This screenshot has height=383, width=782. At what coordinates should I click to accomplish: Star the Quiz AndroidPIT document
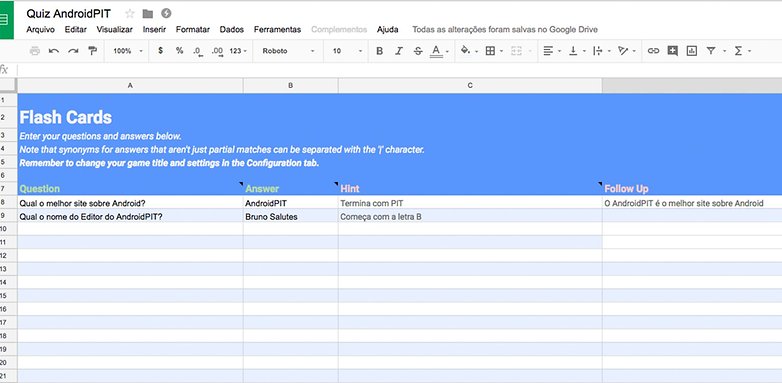tap(130, 14)
